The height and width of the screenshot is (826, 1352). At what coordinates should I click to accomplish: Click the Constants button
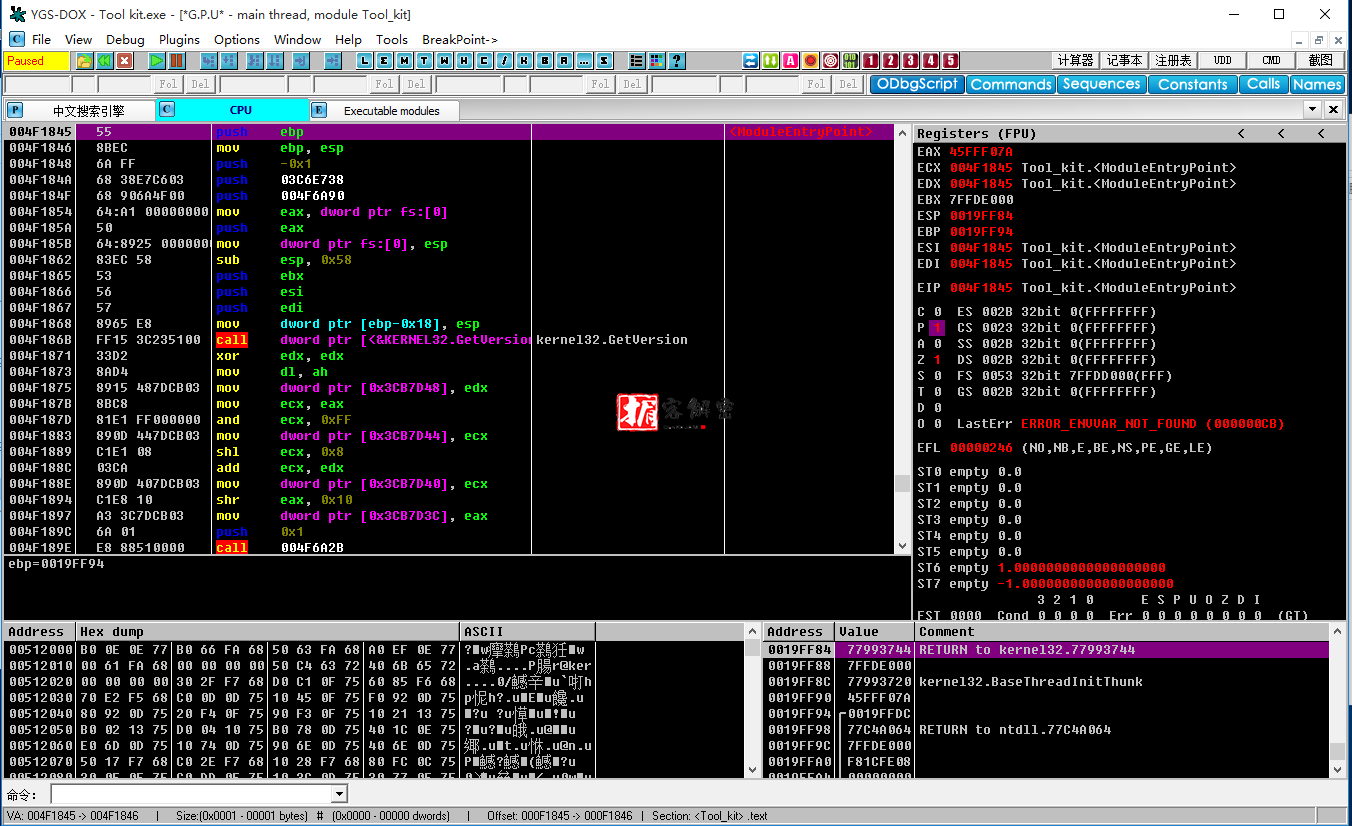point(1193,84)
